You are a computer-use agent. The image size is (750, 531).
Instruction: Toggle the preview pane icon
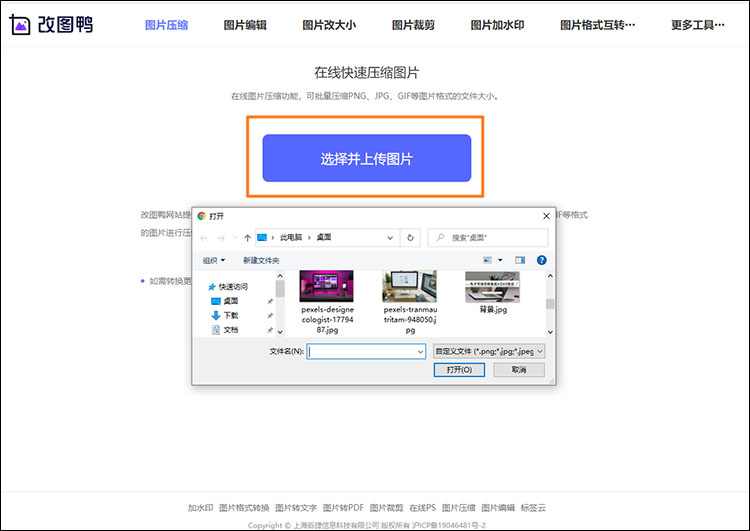520,260
